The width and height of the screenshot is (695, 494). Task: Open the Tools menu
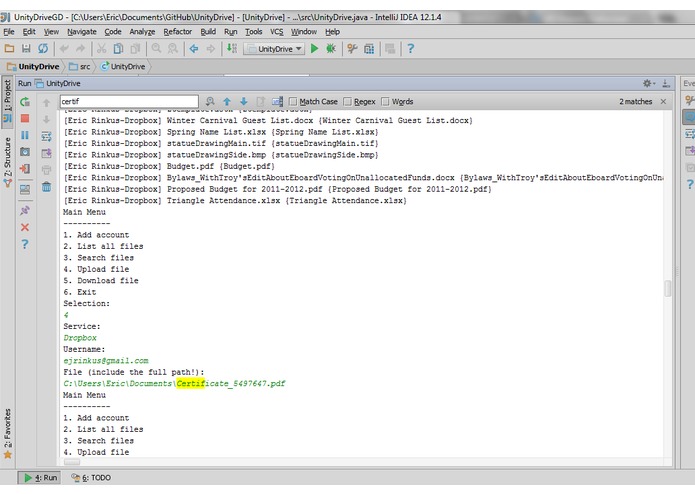tap(254, 32)
